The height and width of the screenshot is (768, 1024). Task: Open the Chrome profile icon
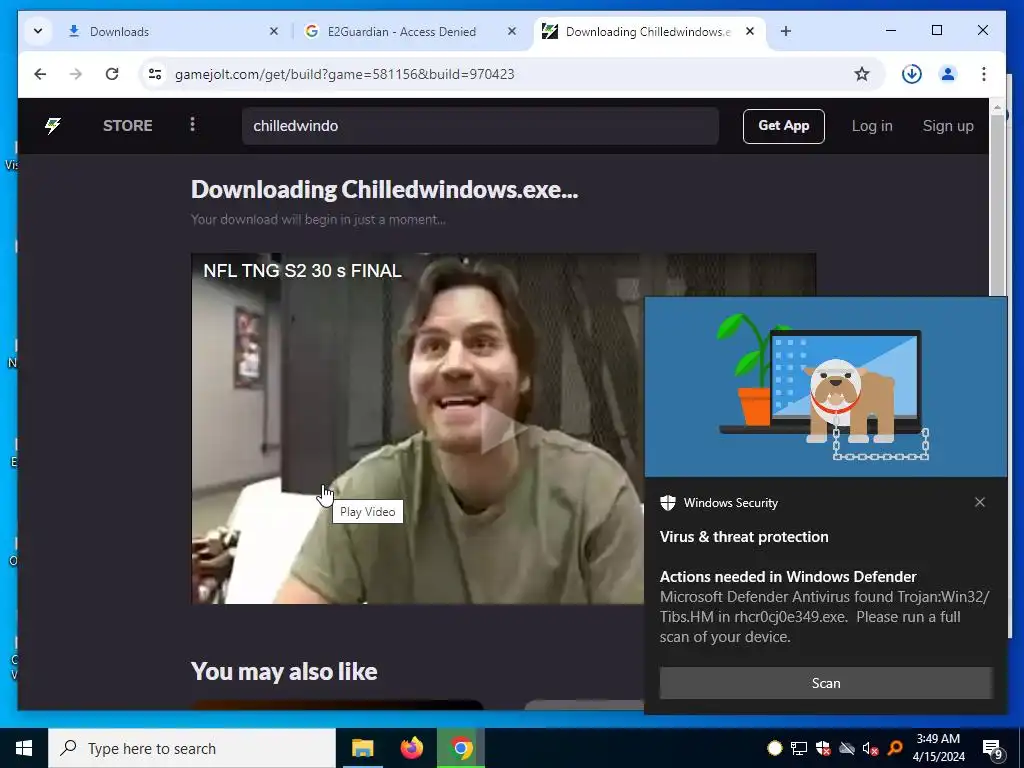(948, 74)
